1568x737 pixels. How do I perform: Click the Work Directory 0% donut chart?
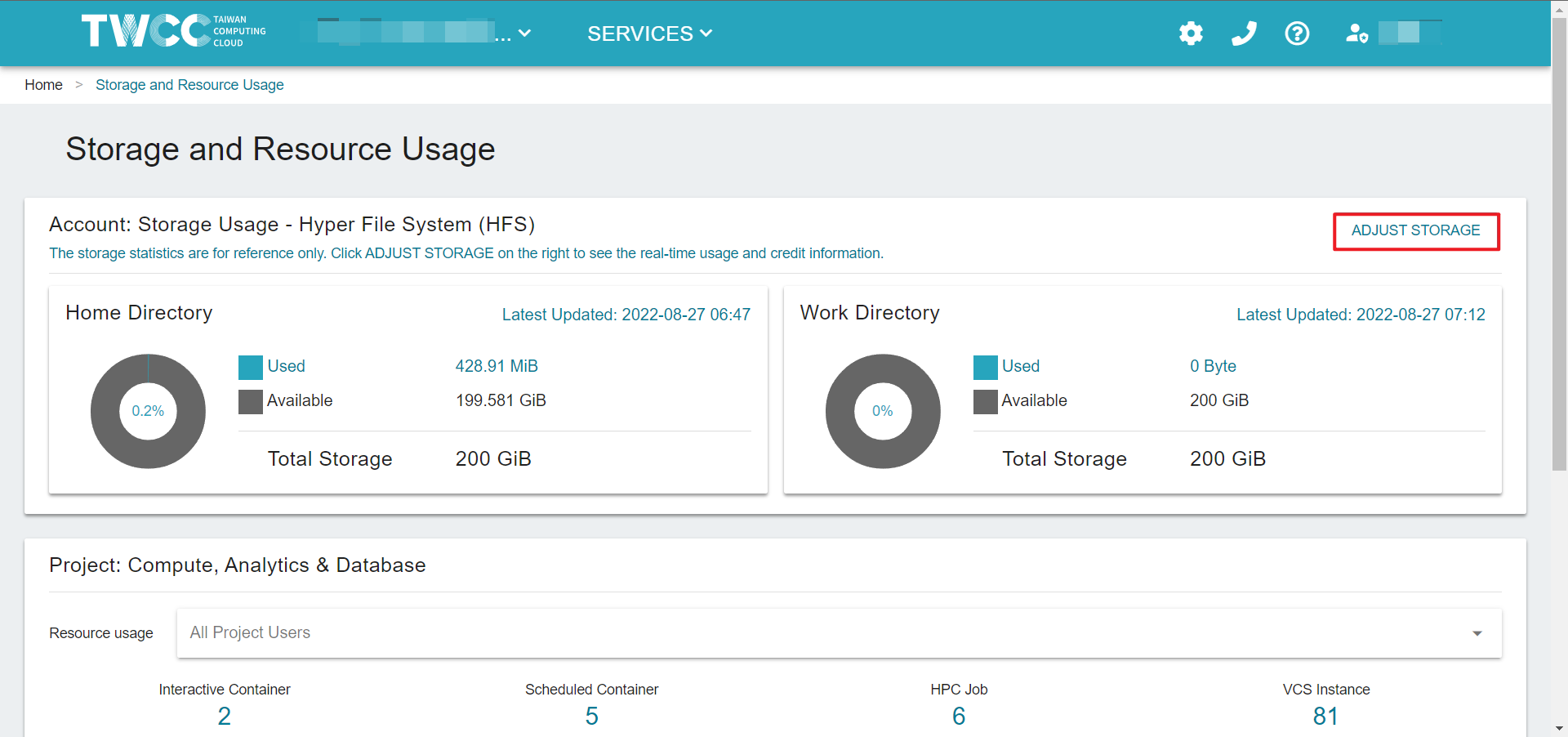click(x=883, y=411)
